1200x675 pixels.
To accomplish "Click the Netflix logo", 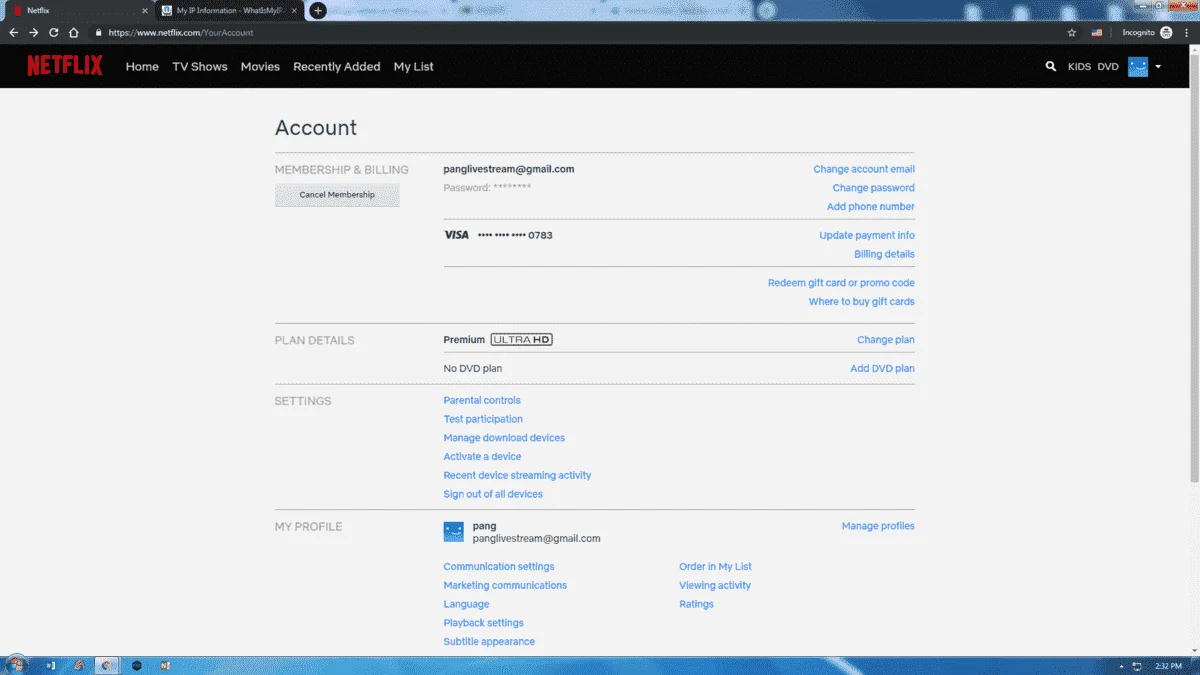I will [x=65, y=66].
